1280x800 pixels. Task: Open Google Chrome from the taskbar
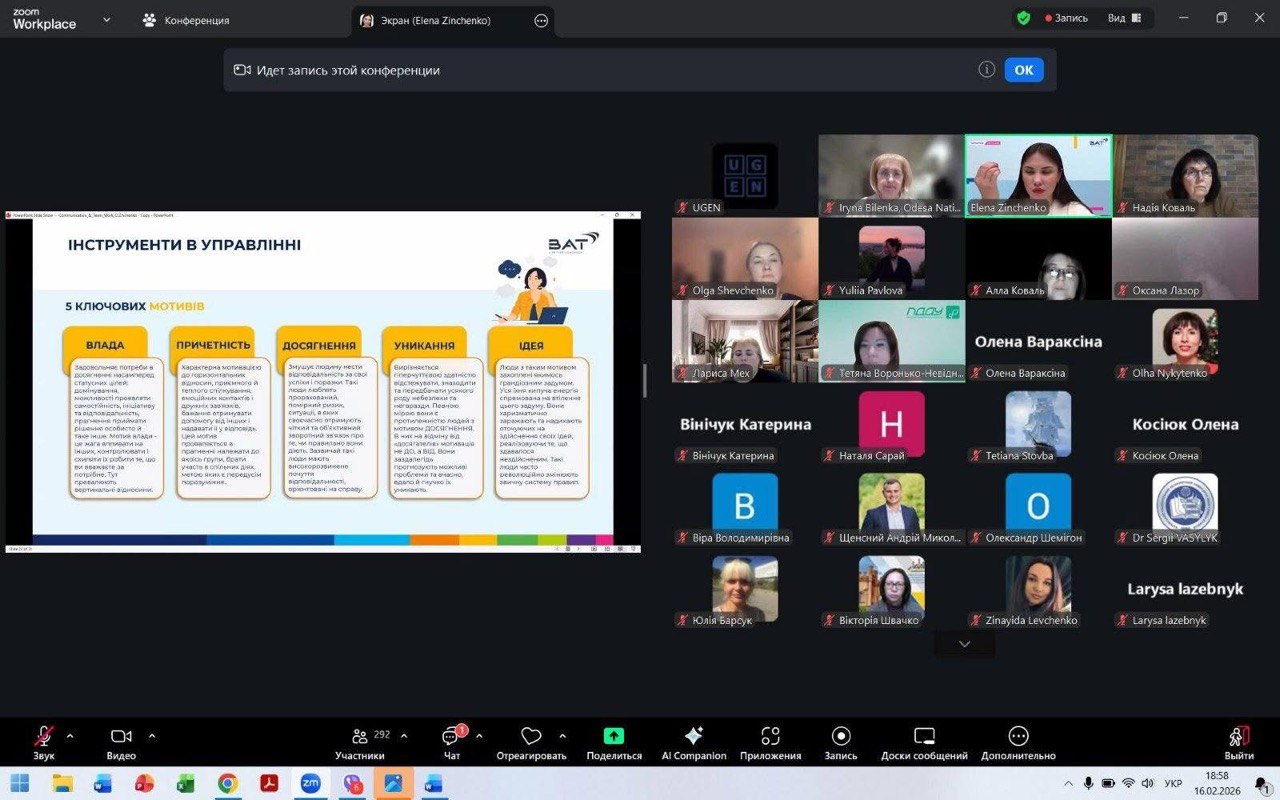(x=228, y=783)
